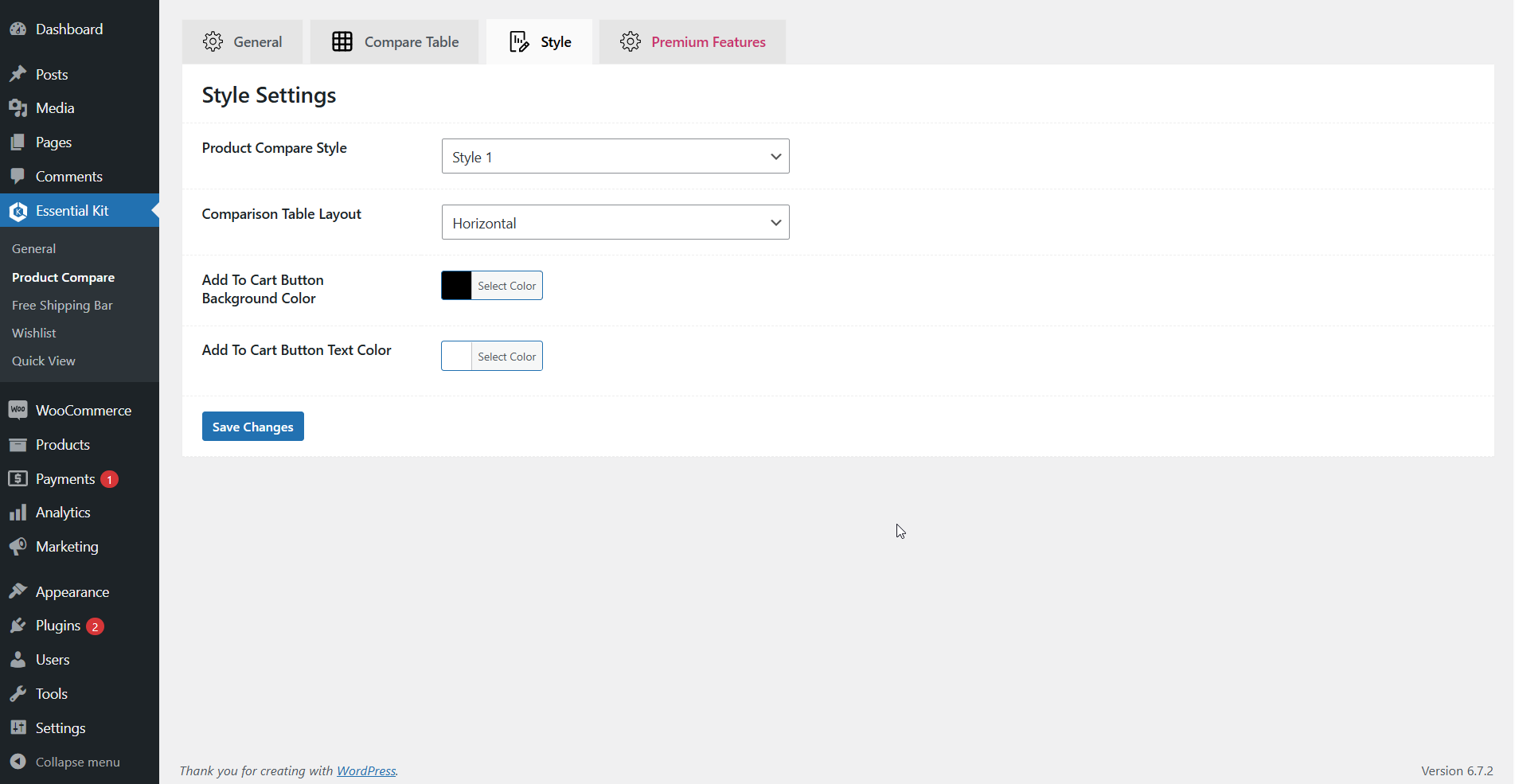Click the black background color swatch

(x=457, y=286)
